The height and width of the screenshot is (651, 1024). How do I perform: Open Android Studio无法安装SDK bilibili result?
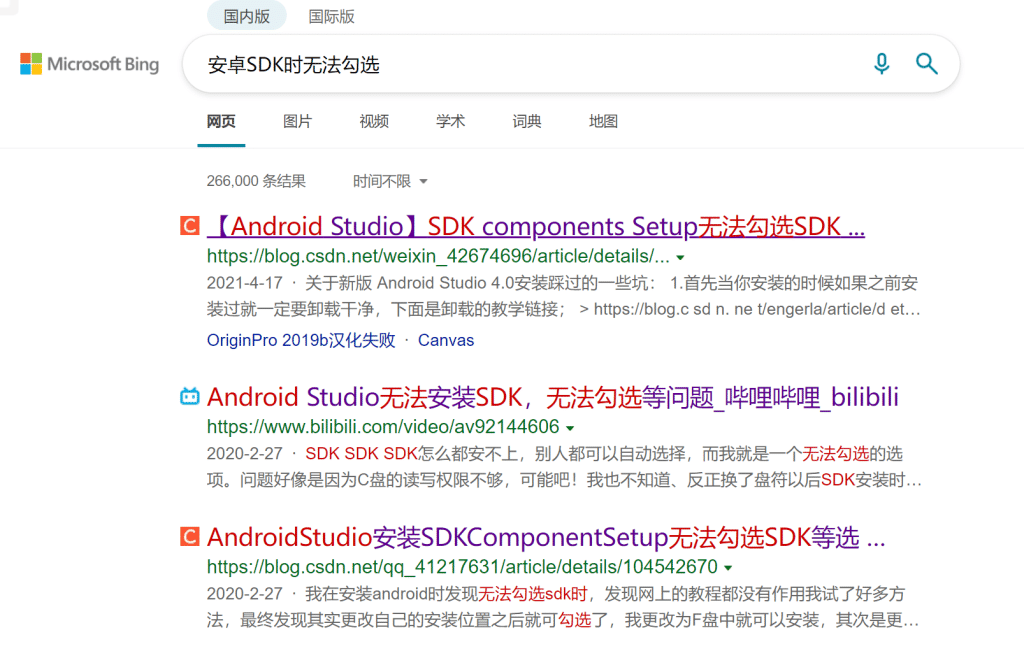click(x=552, y=397)
